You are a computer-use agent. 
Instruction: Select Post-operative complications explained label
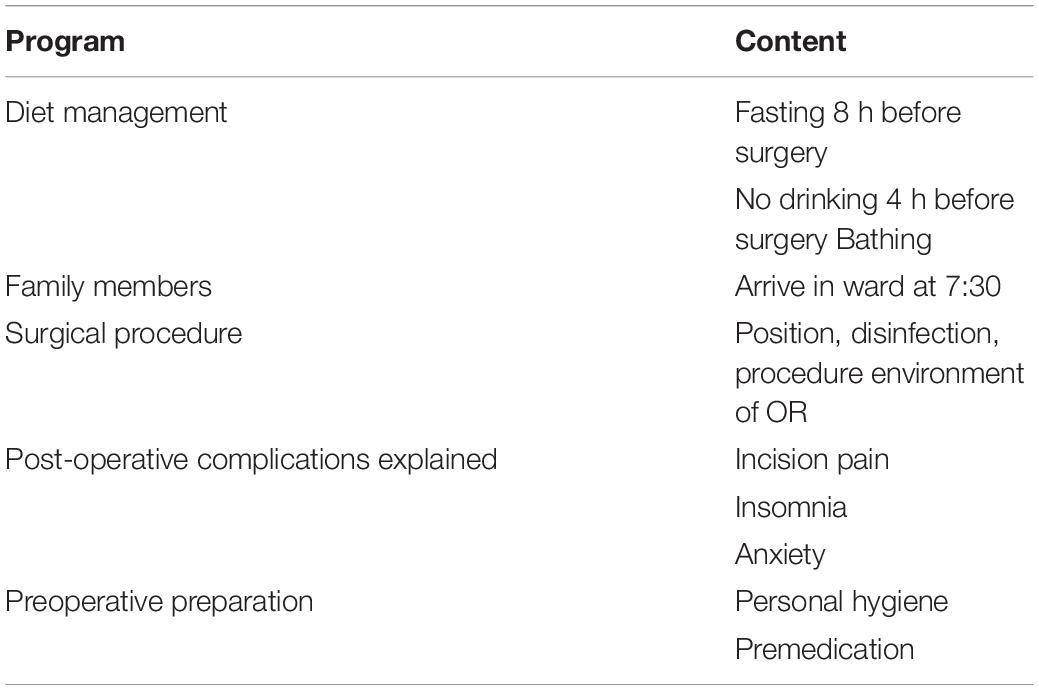coord(251,460)
